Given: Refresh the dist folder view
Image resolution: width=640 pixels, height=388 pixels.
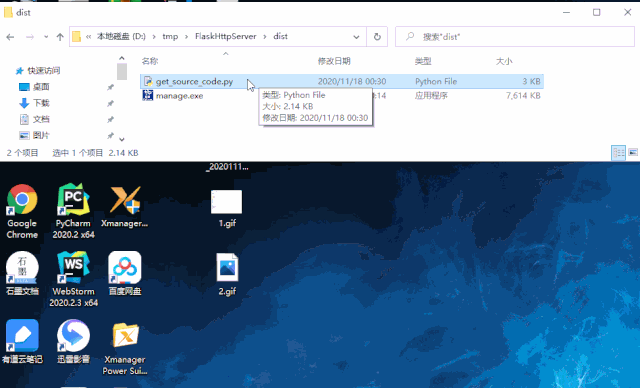Looking at the screenshot, I should click(x=377, y=37).
